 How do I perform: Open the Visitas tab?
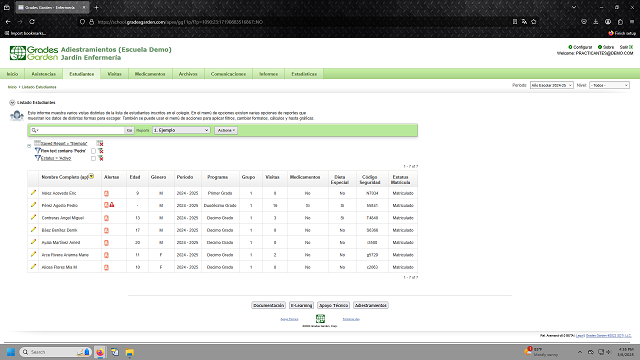(x=114, y=74)
